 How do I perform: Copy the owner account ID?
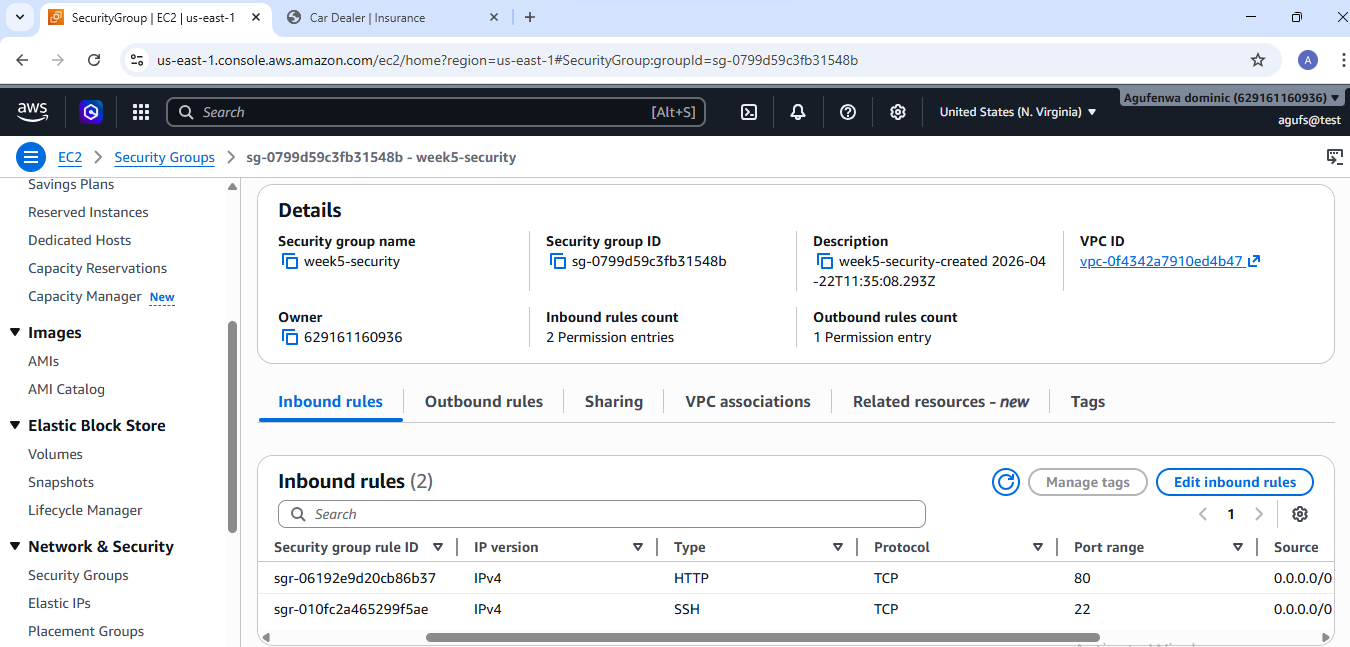pos(290,338)
